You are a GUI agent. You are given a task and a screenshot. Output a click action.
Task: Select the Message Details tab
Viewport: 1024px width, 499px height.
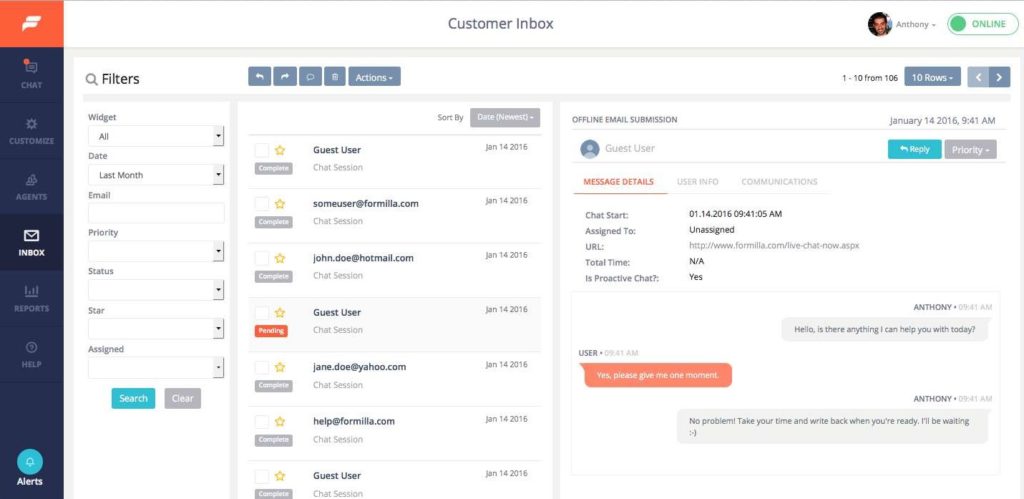click(x=618, y=182)
